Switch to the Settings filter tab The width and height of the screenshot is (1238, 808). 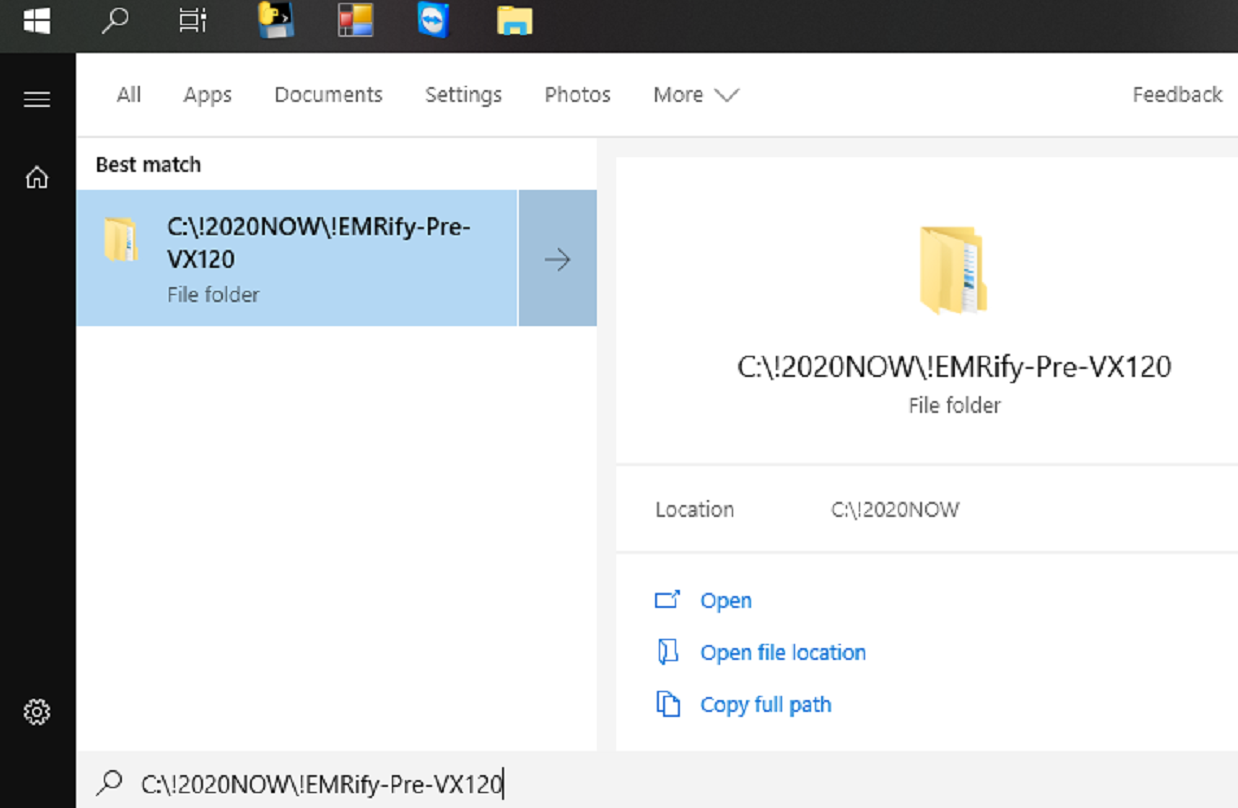(x=463, y=95)
